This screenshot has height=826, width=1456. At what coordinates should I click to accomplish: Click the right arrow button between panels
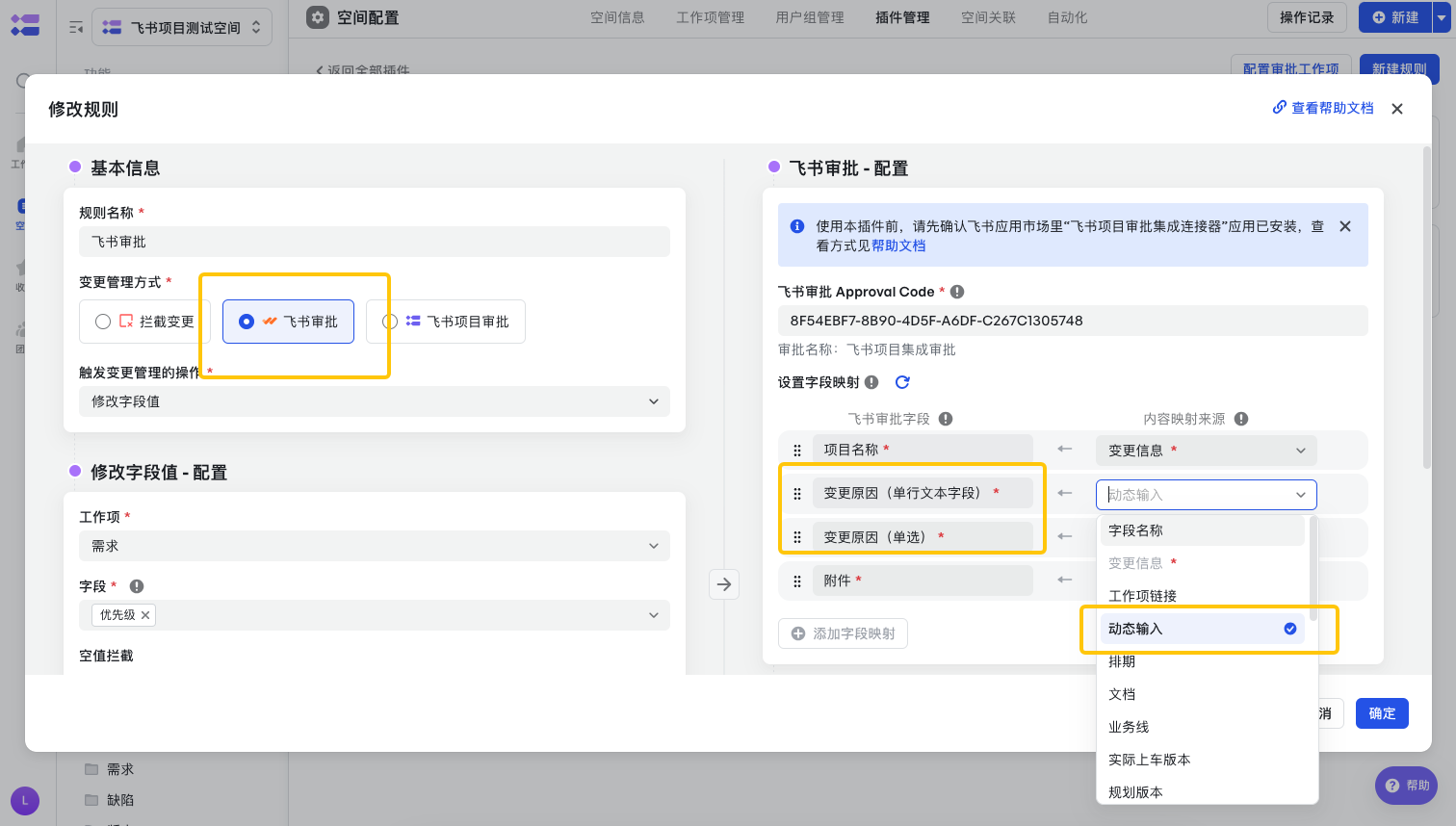click(724, 584)
